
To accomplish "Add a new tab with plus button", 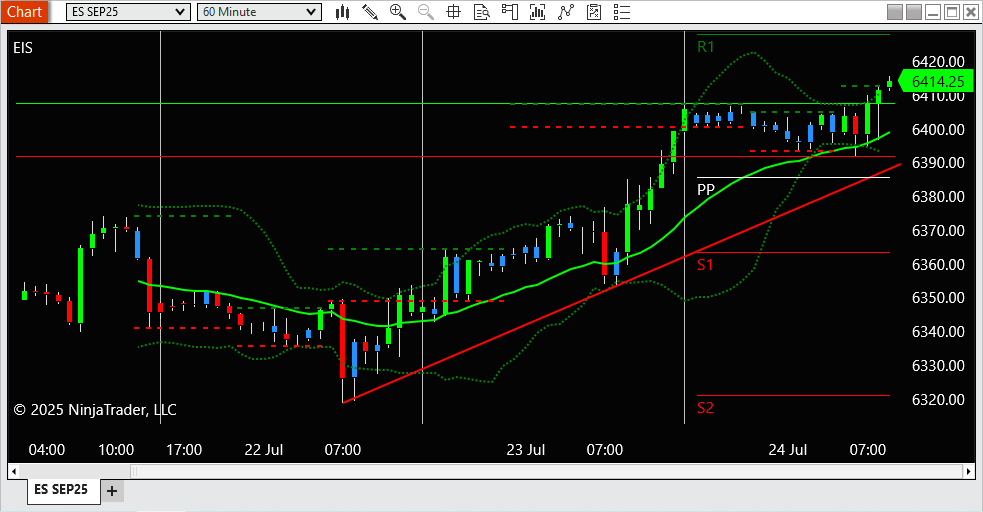I will [112, 491].
